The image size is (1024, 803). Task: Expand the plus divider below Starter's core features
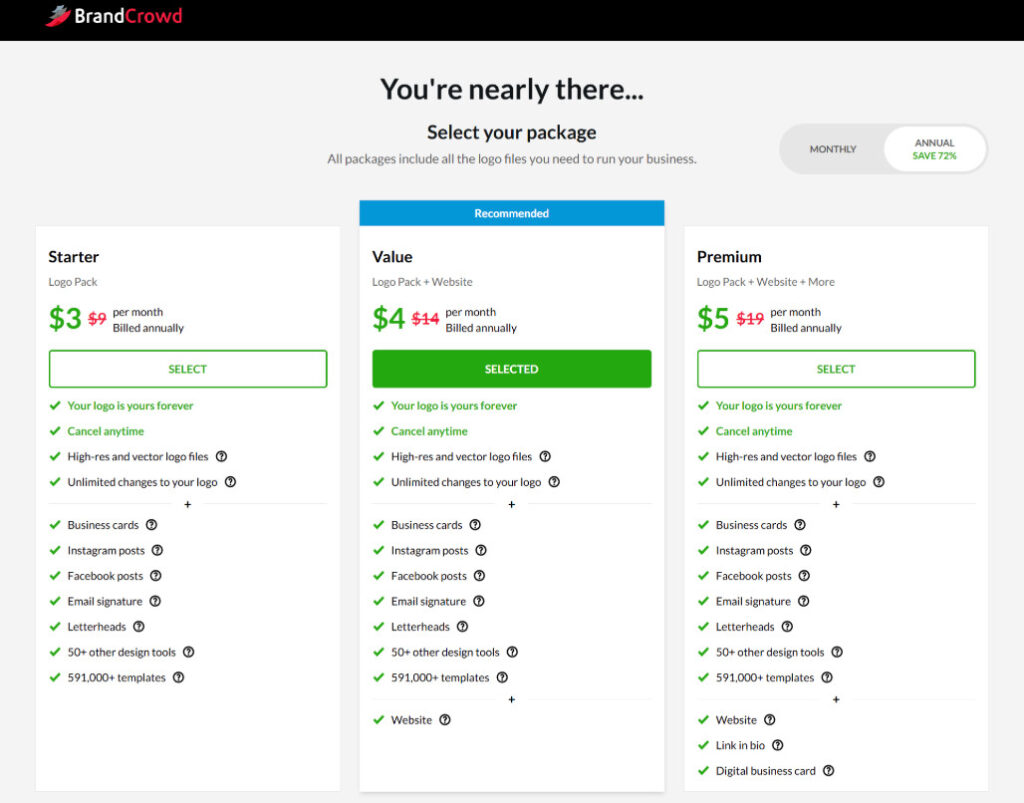(x=188, y=504)
